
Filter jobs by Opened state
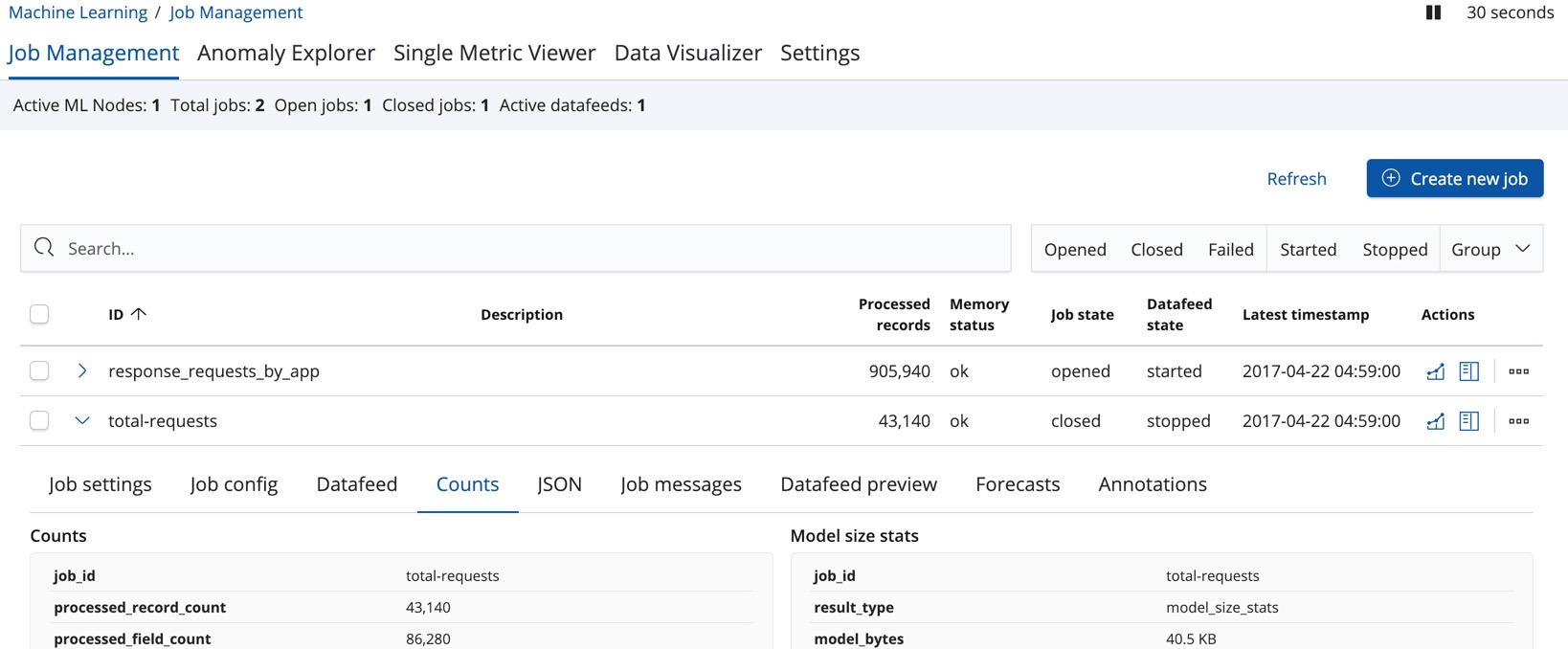[1075, 249]
